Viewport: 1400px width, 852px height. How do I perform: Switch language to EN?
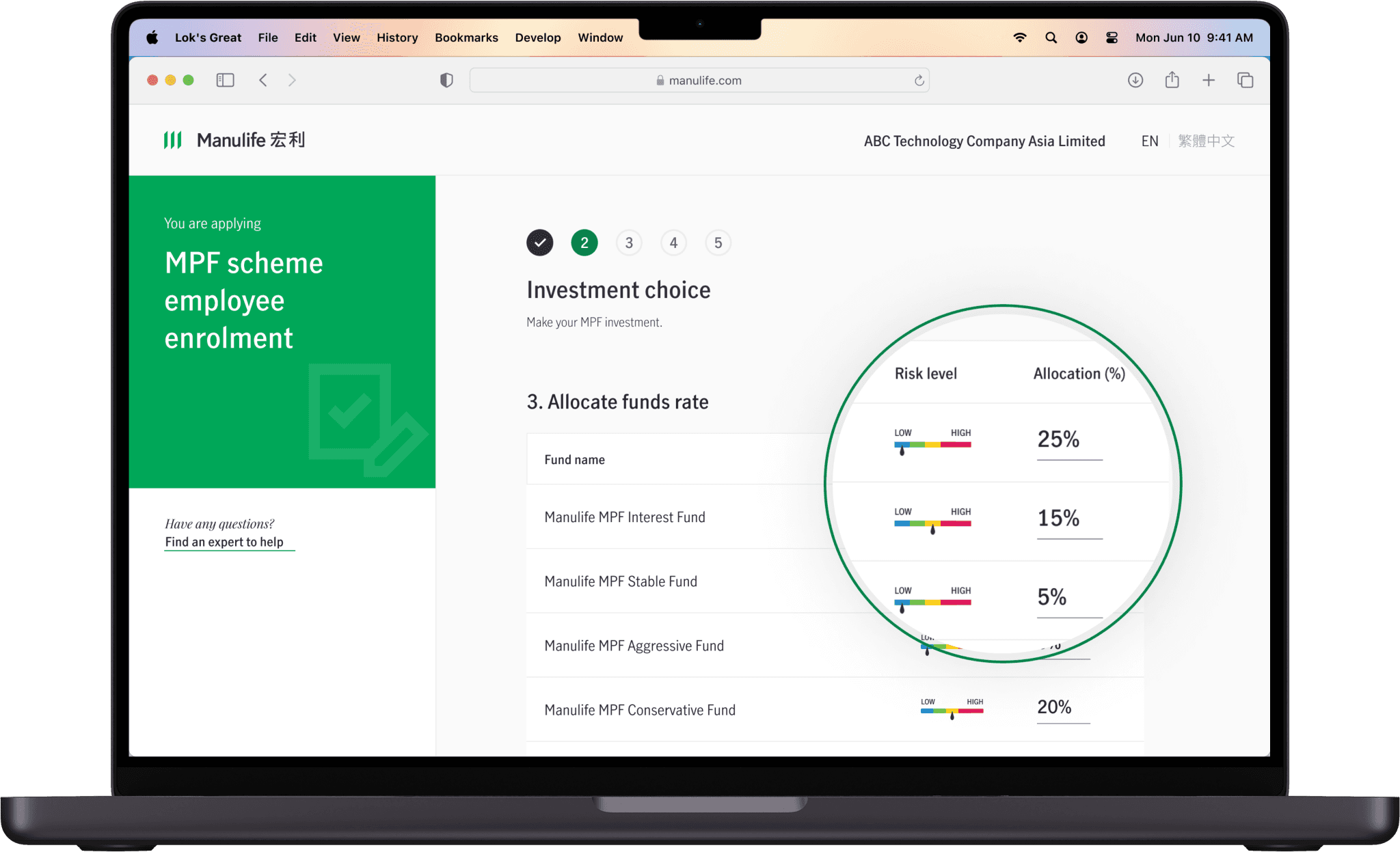point(1149,141)
